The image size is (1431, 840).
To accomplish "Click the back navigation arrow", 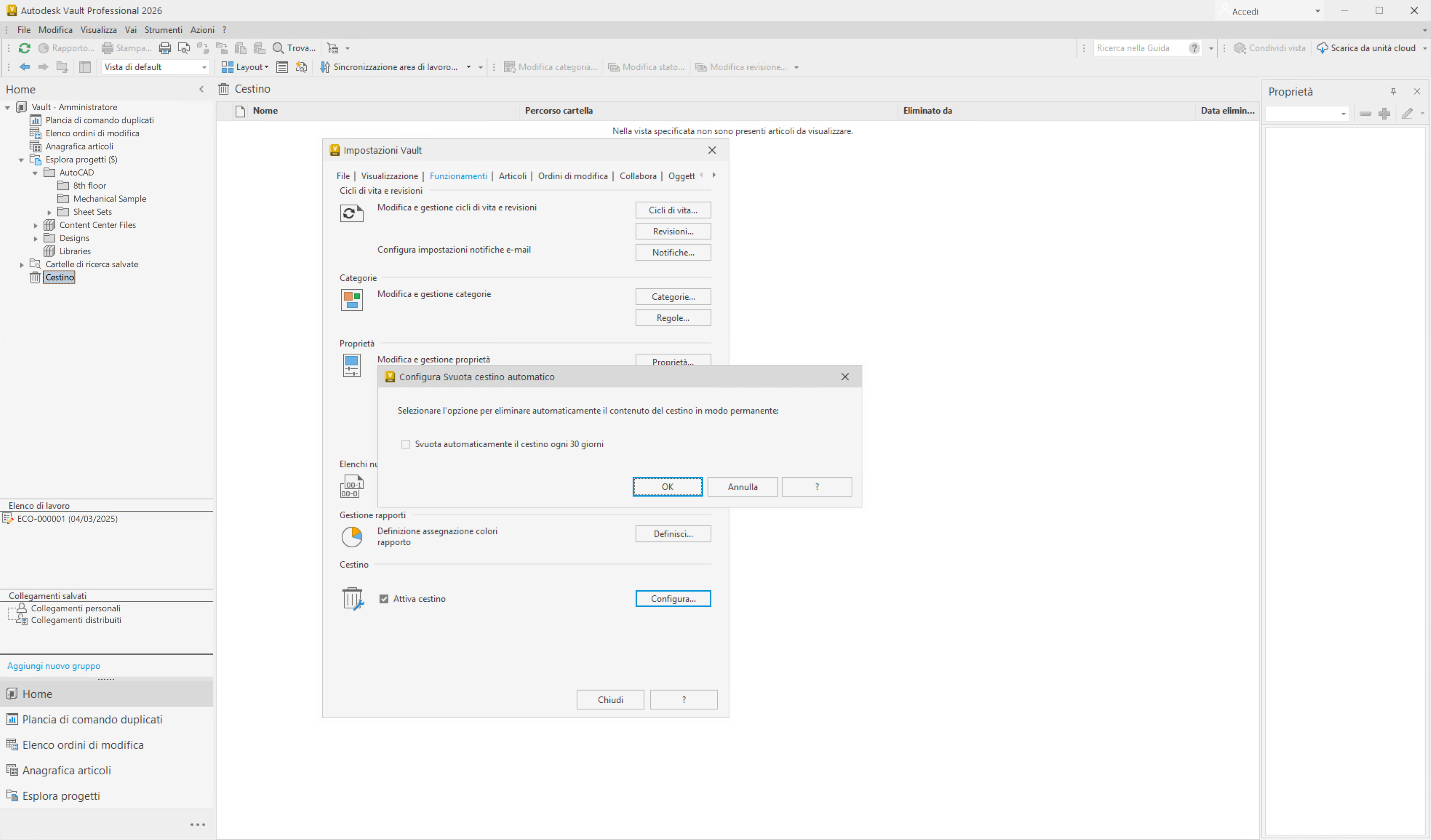I will 25,67.
